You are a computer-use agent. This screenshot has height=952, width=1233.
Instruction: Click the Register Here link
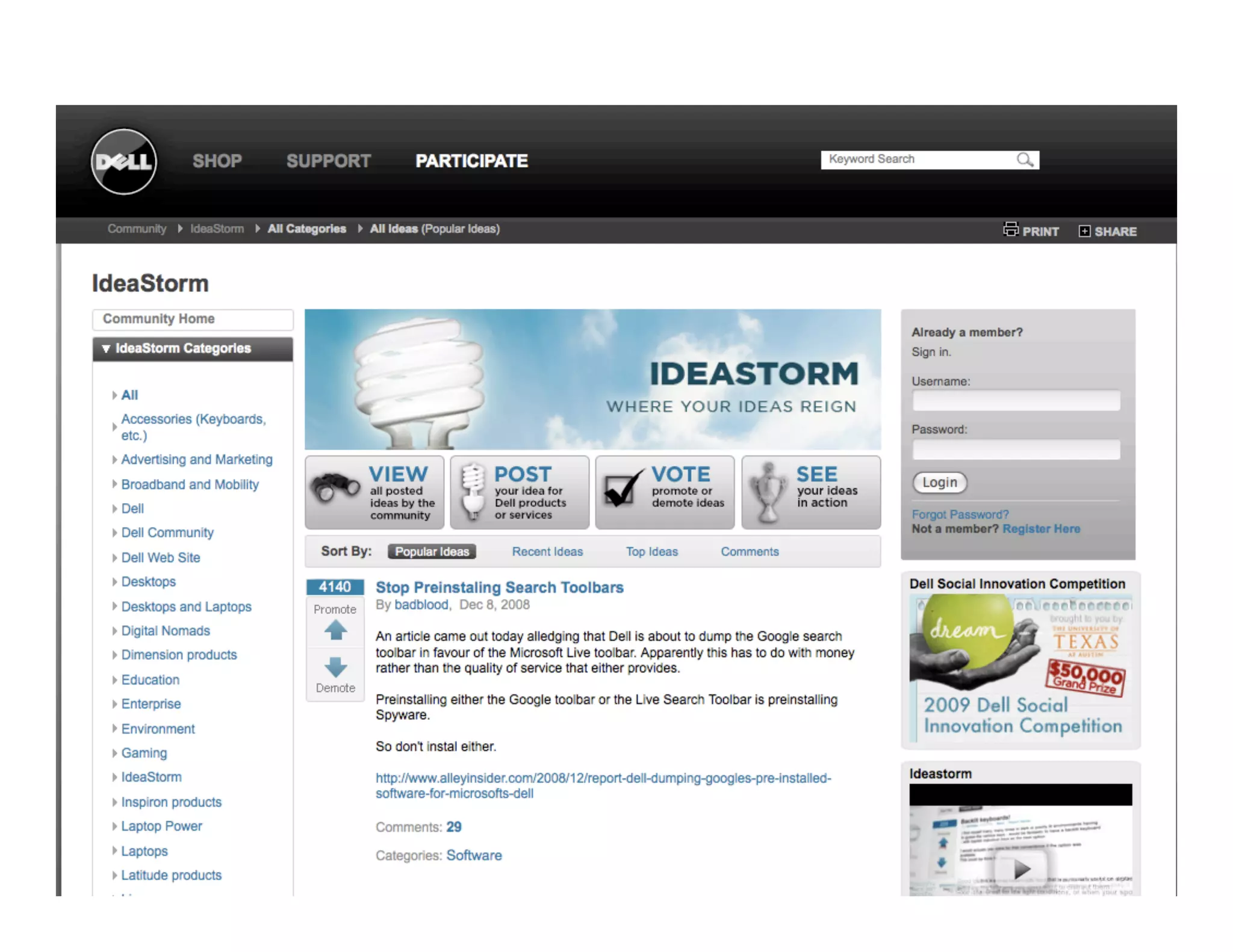(1040, 529)
